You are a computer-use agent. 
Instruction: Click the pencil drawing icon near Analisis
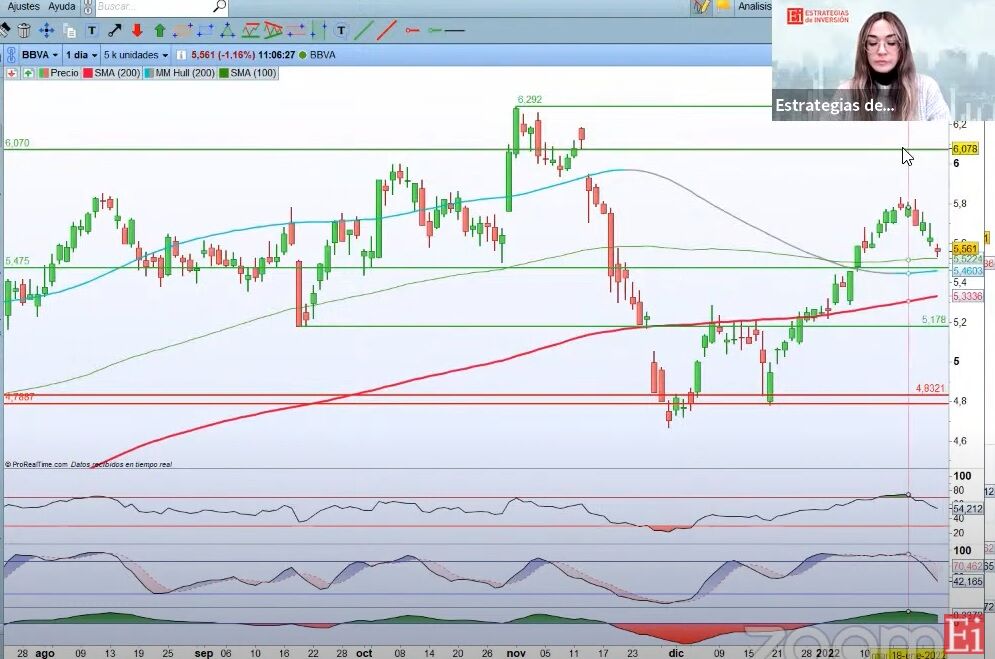point(701,6)
